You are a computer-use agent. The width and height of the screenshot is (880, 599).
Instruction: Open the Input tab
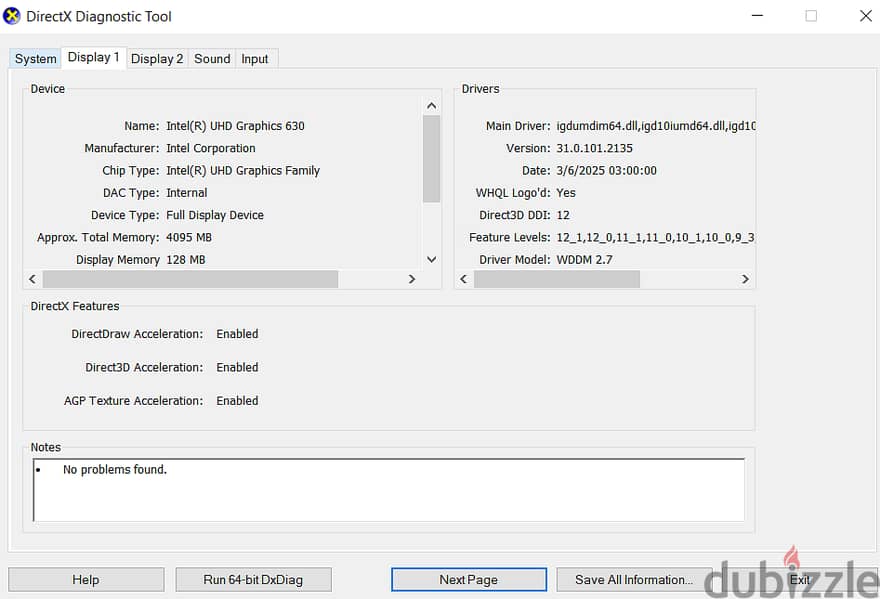pyautogui.click(x=255, y=58)
